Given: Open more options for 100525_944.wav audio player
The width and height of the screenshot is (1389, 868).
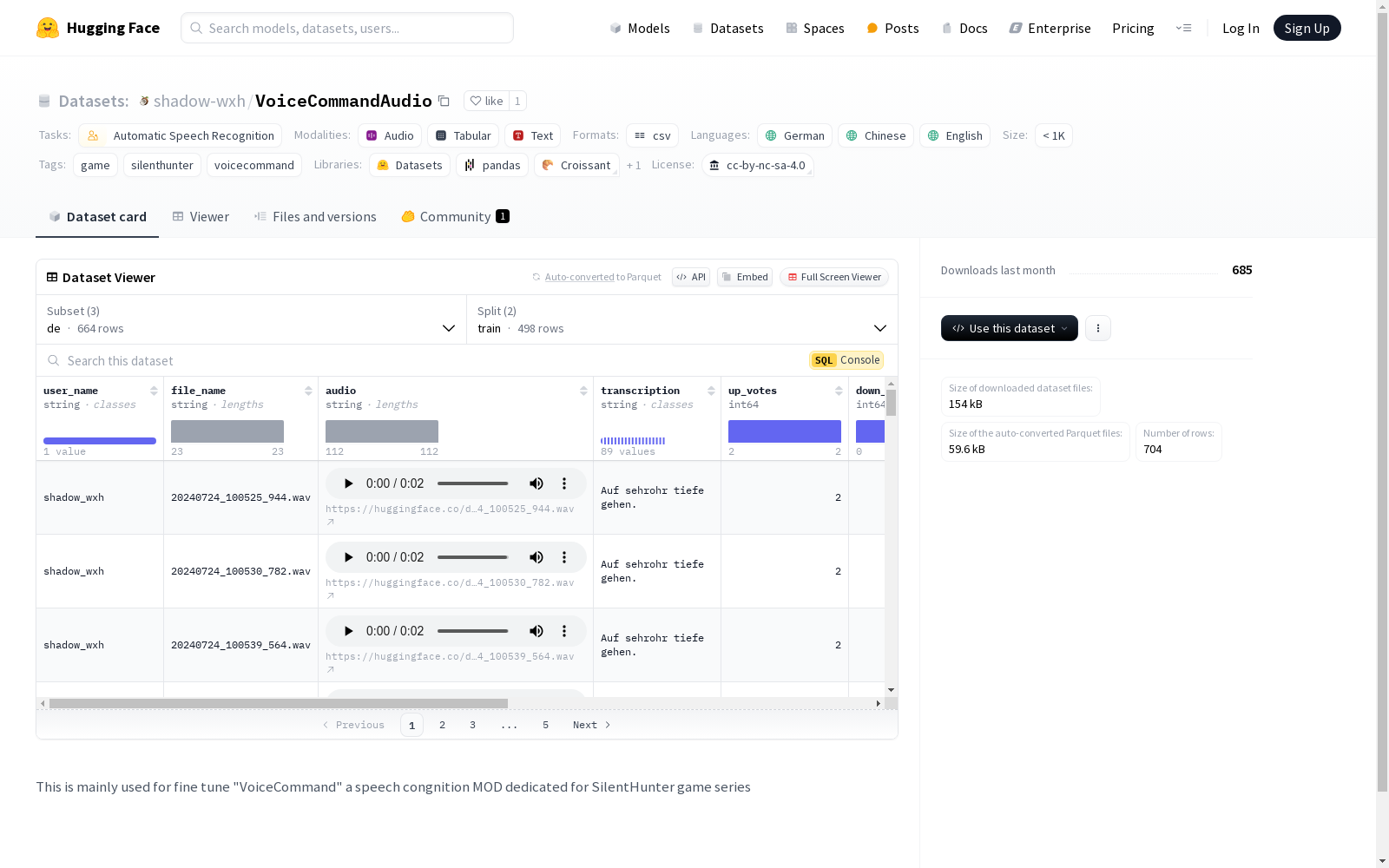Looking at the screenshot, I should coord(564,483).
